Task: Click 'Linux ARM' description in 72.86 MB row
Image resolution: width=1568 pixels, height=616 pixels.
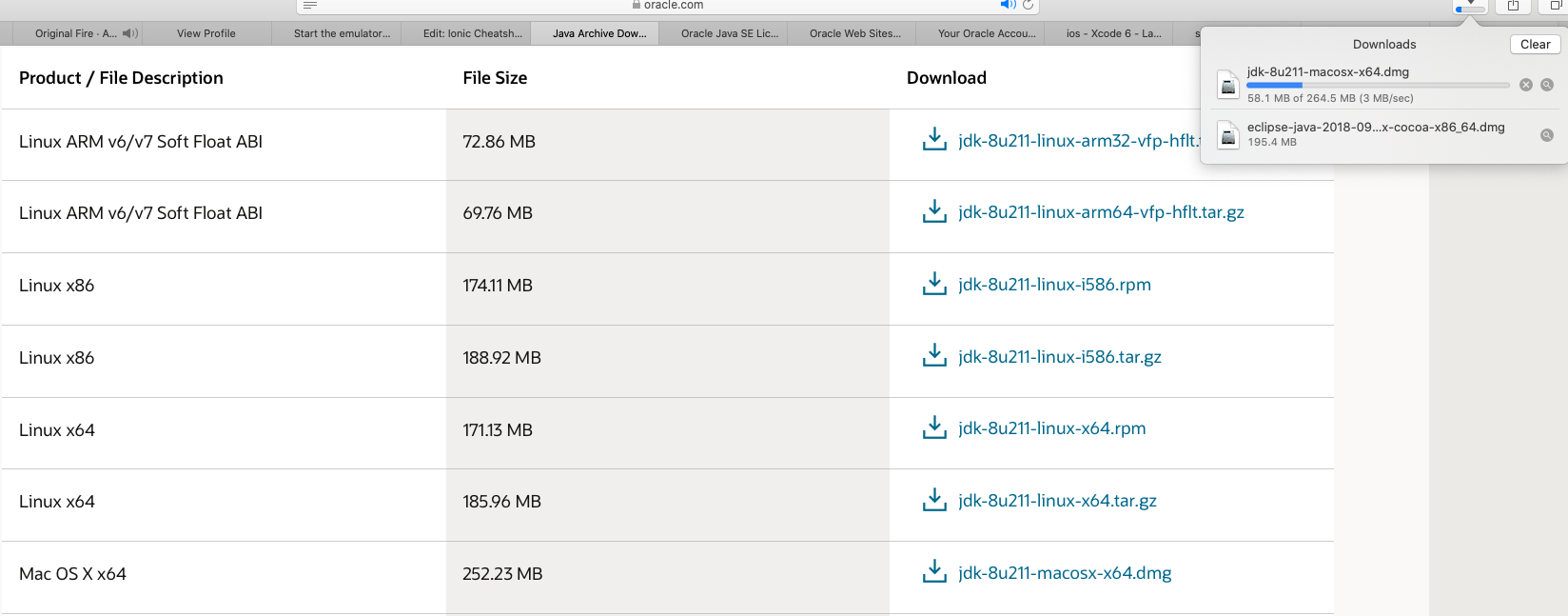Action: point(141,142)
